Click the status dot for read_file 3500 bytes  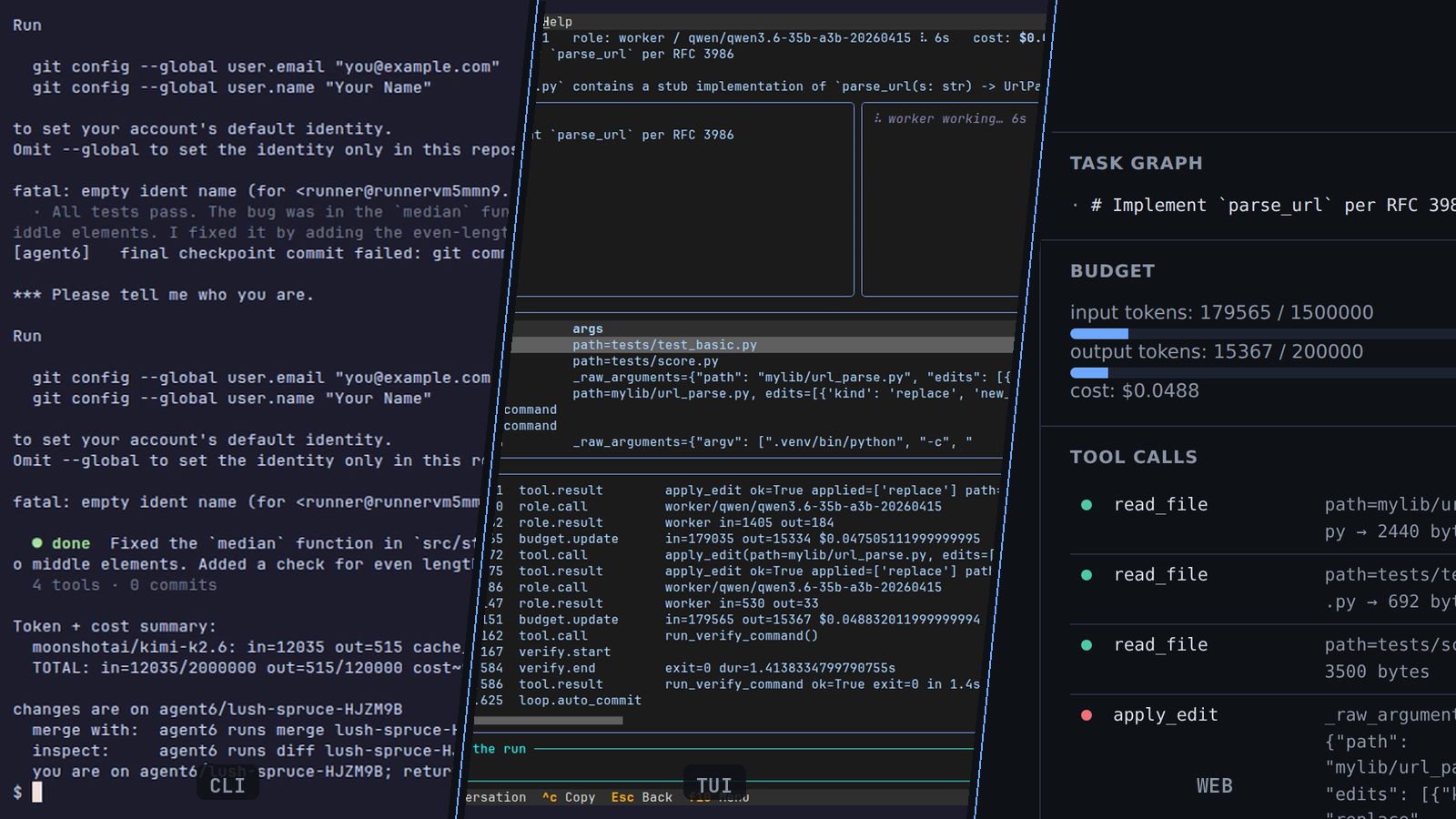[1087, 645]
